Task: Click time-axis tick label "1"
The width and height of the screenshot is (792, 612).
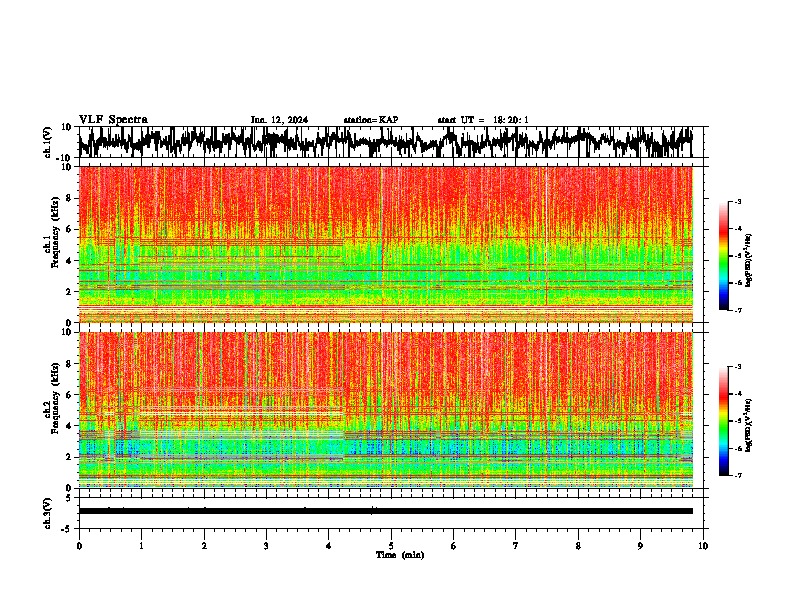Action: pos(141,546)
